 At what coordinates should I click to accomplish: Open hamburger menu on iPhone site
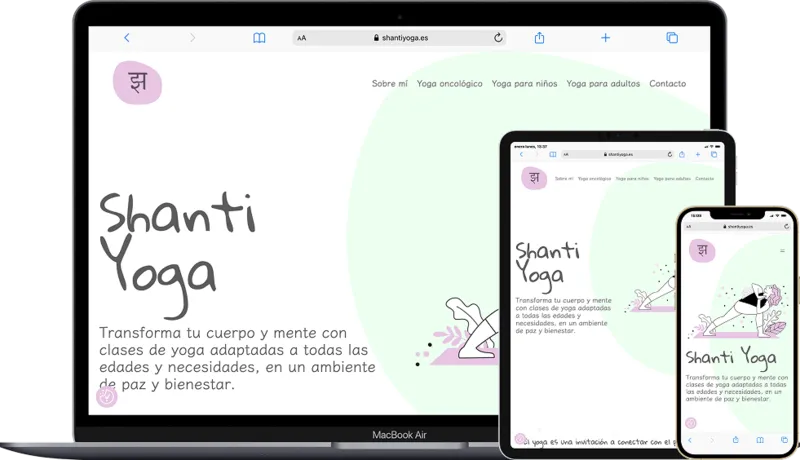click(x=782, y=250)
